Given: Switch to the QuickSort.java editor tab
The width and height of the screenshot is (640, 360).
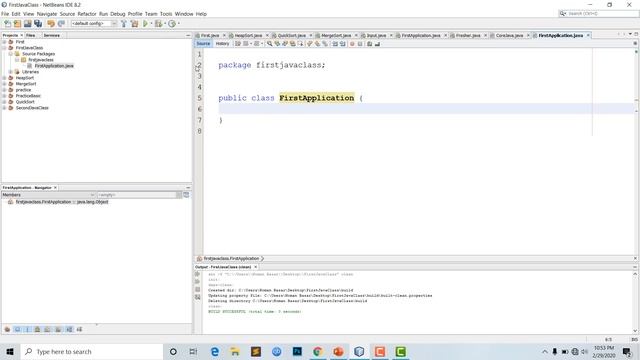Looking at the screenshot, I should tap(291, 36).
